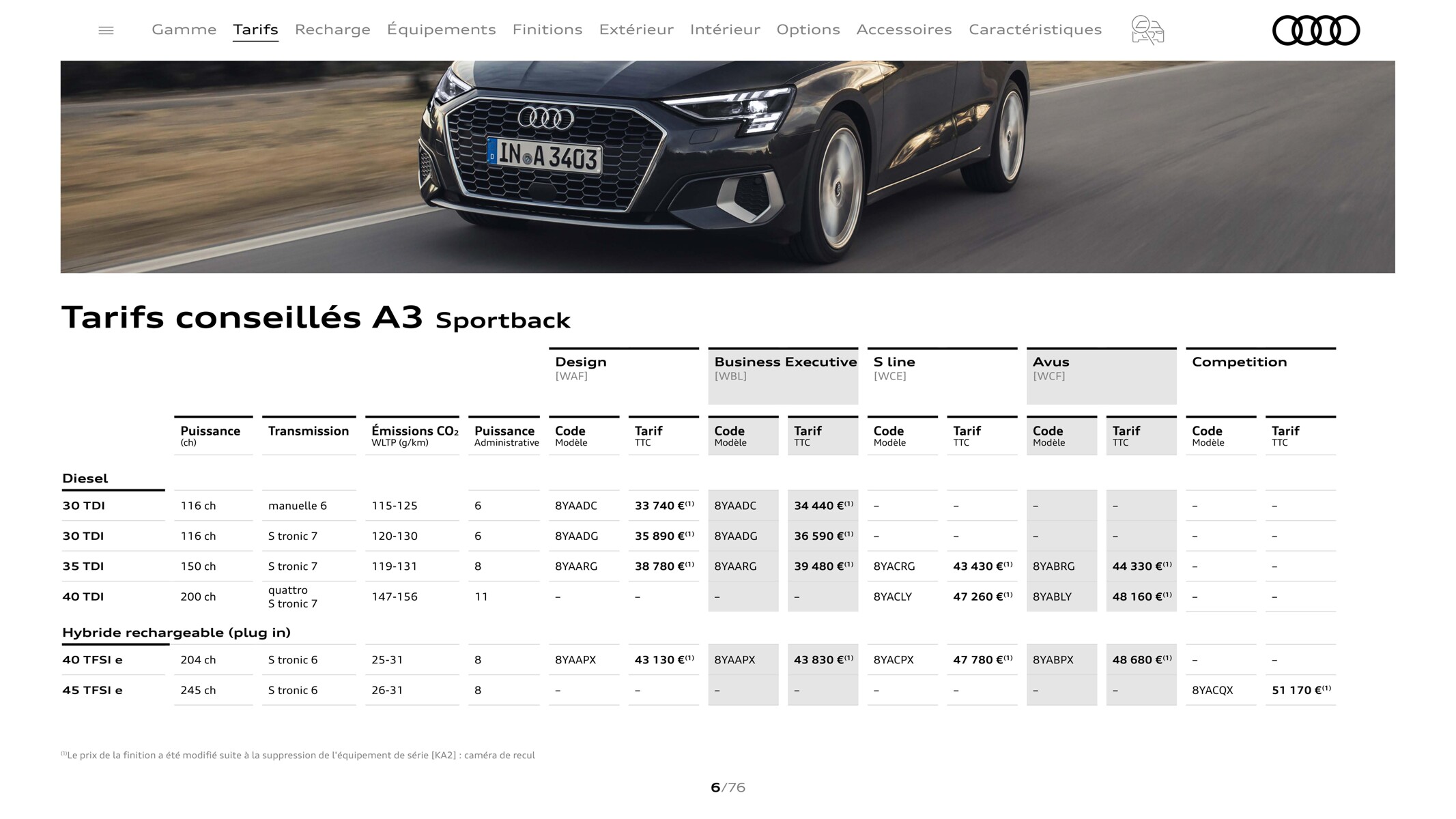This screenshot has height=819, width=1456.
Task: Click the 44 330 € Avus price
Action: 1142,566
